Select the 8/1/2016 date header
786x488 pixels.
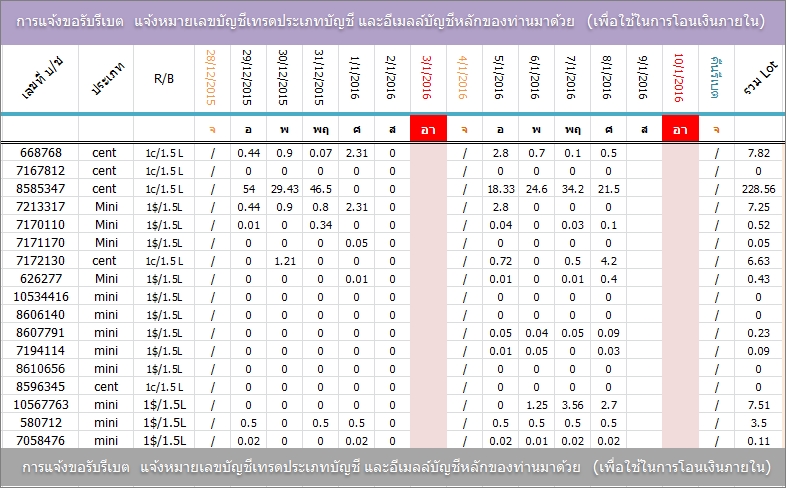point(607,77)
